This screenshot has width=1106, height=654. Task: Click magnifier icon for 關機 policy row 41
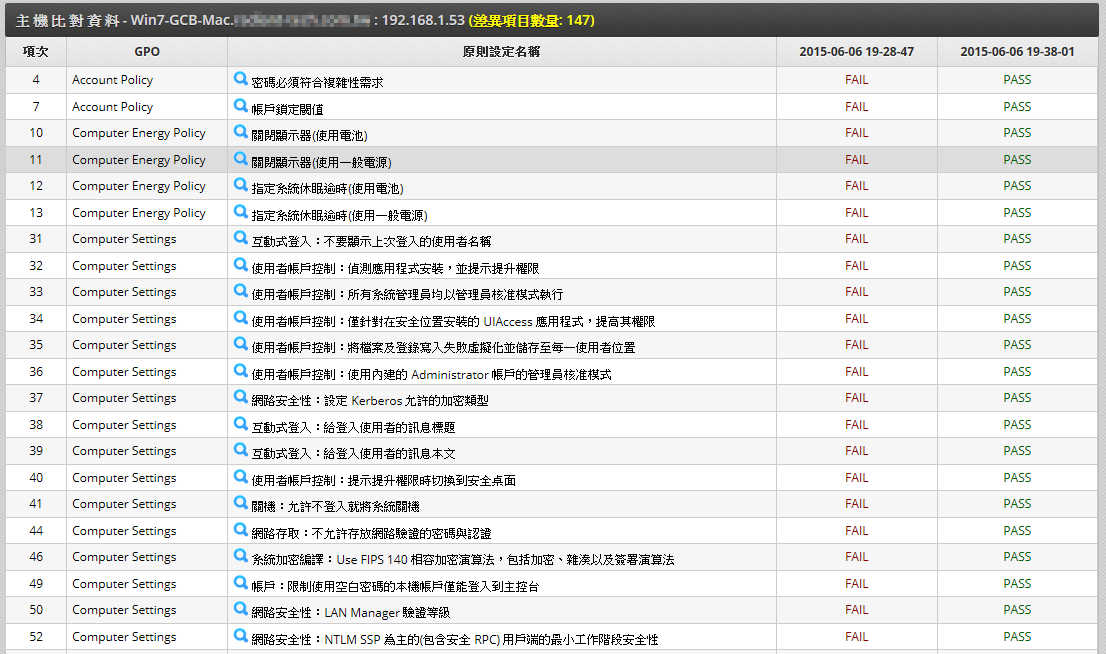(x=240, y=503)
